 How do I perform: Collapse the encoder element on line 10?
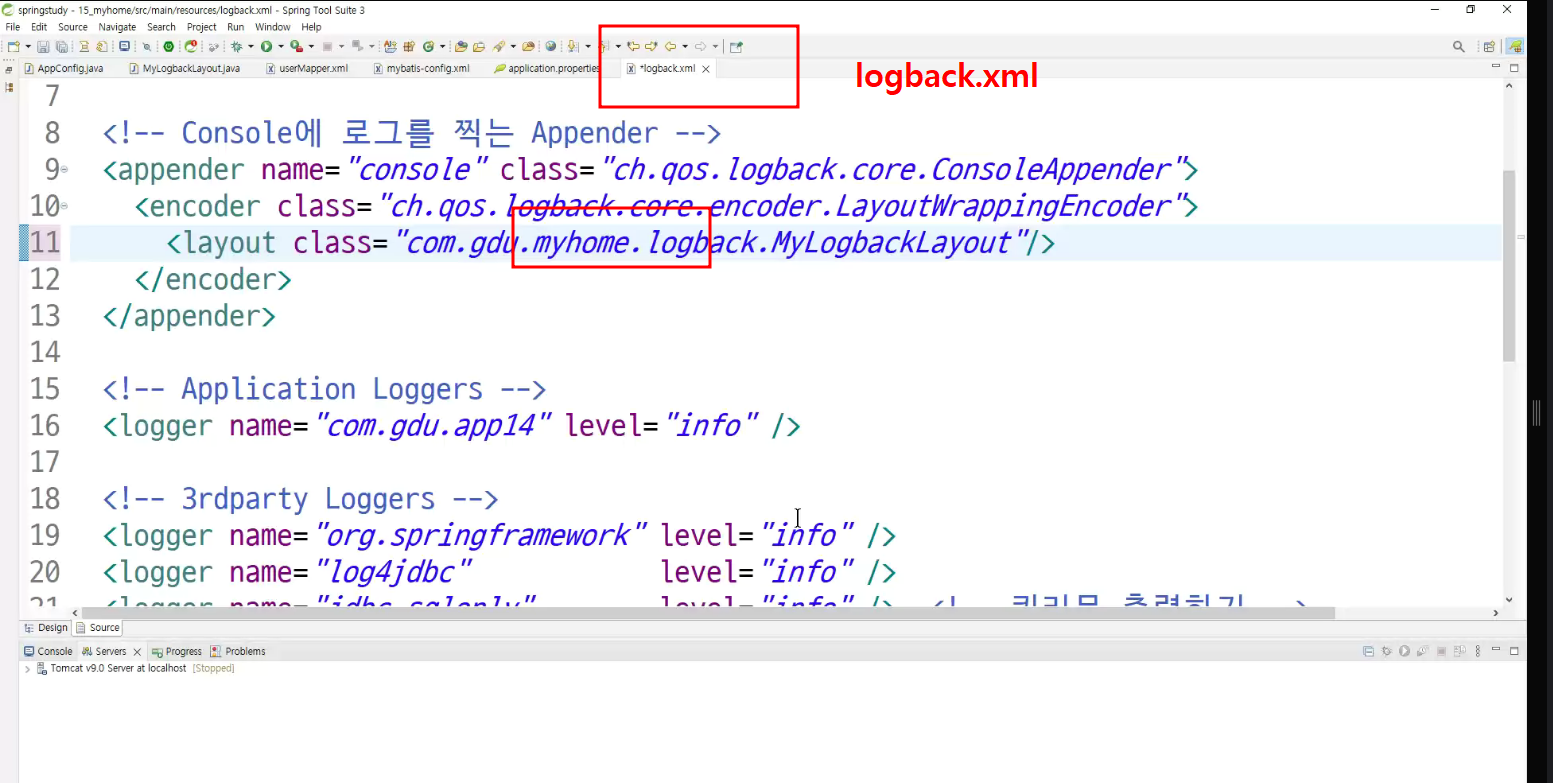pos(65,207)
